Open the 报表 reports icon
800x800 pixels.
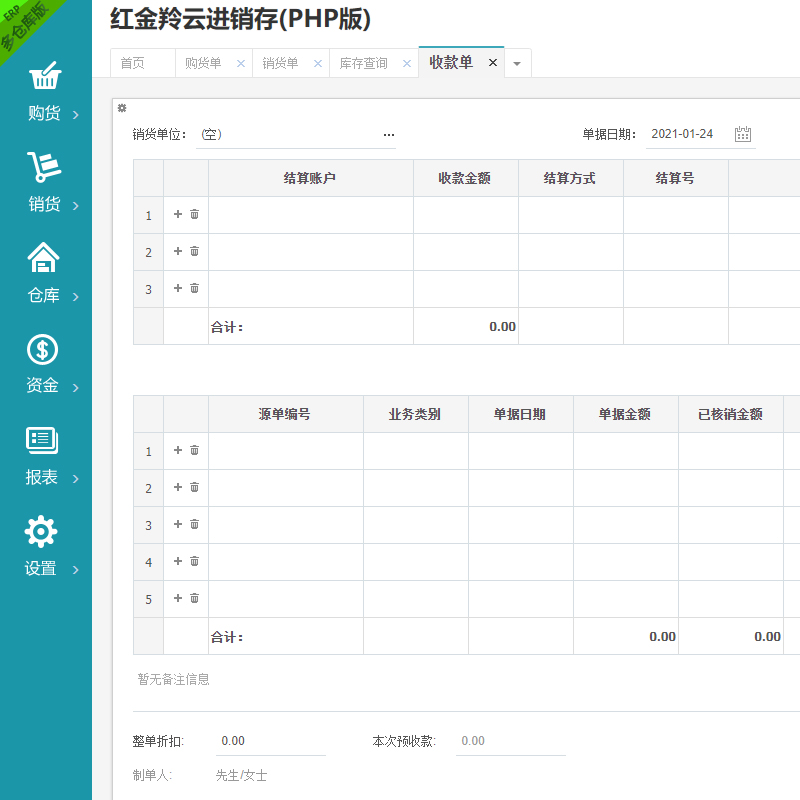point(42,440)
